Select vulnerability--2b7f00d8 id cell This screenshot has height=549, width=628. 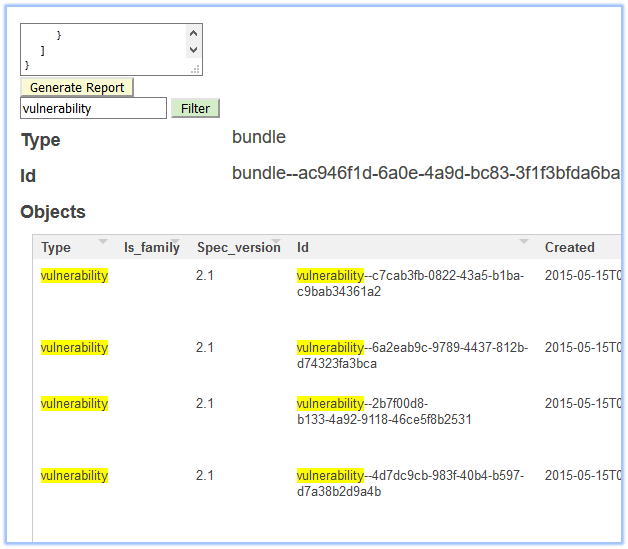click(x=384, y=412)
